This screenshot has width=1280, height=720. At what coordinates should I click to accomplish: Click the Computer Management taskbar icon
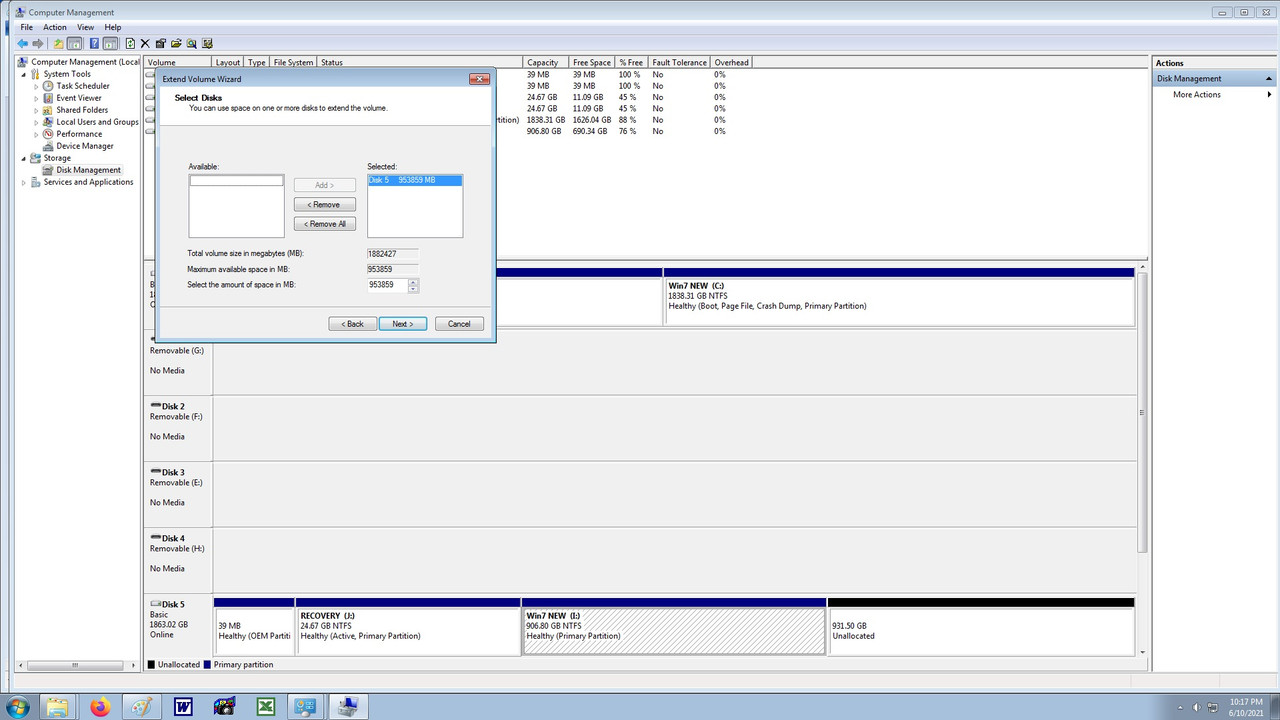point(349,706)
